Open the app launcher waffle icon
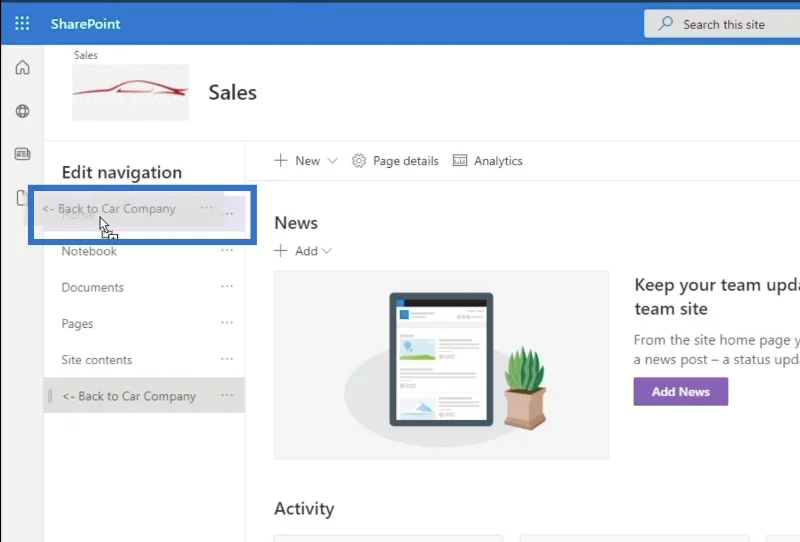Screen dimensions: 800x542 click(x=22, y=23)
